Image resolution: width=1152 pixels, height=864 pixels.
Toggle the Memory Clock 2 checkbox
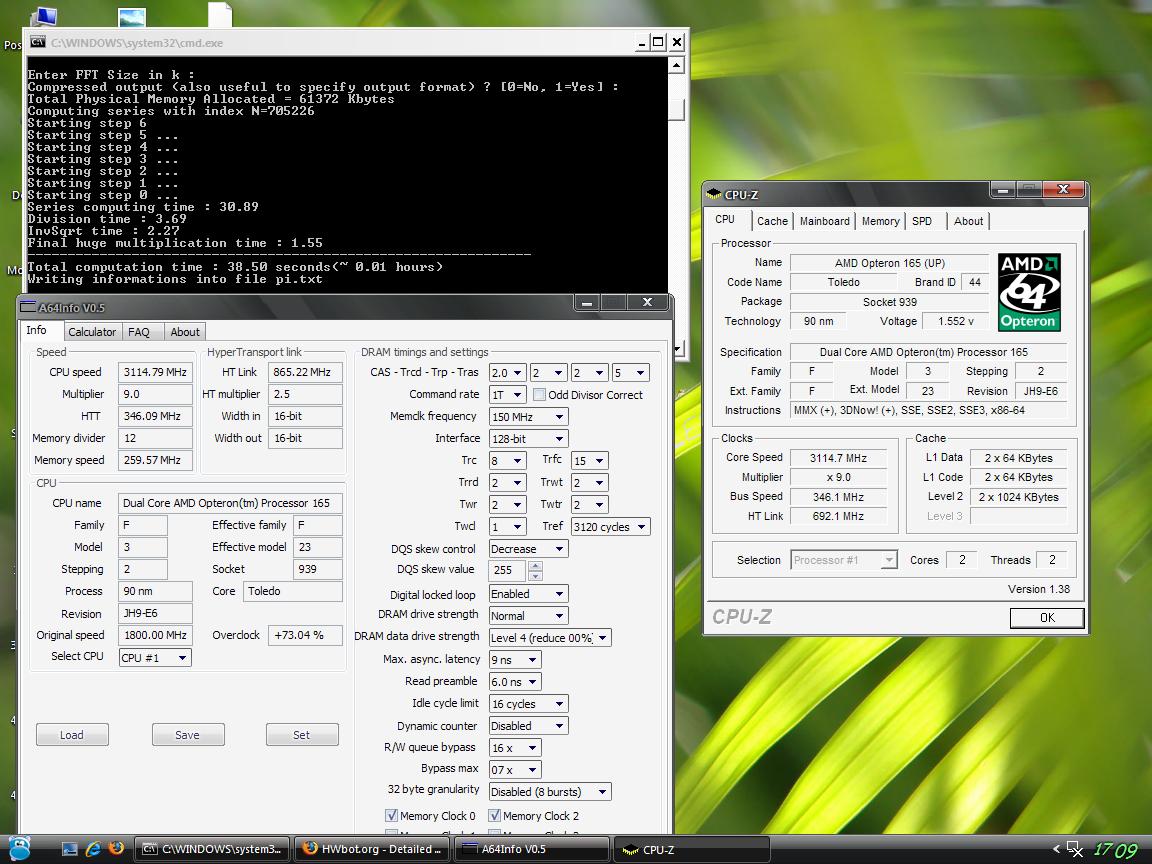pyautogui.click(x=494, y=816)
